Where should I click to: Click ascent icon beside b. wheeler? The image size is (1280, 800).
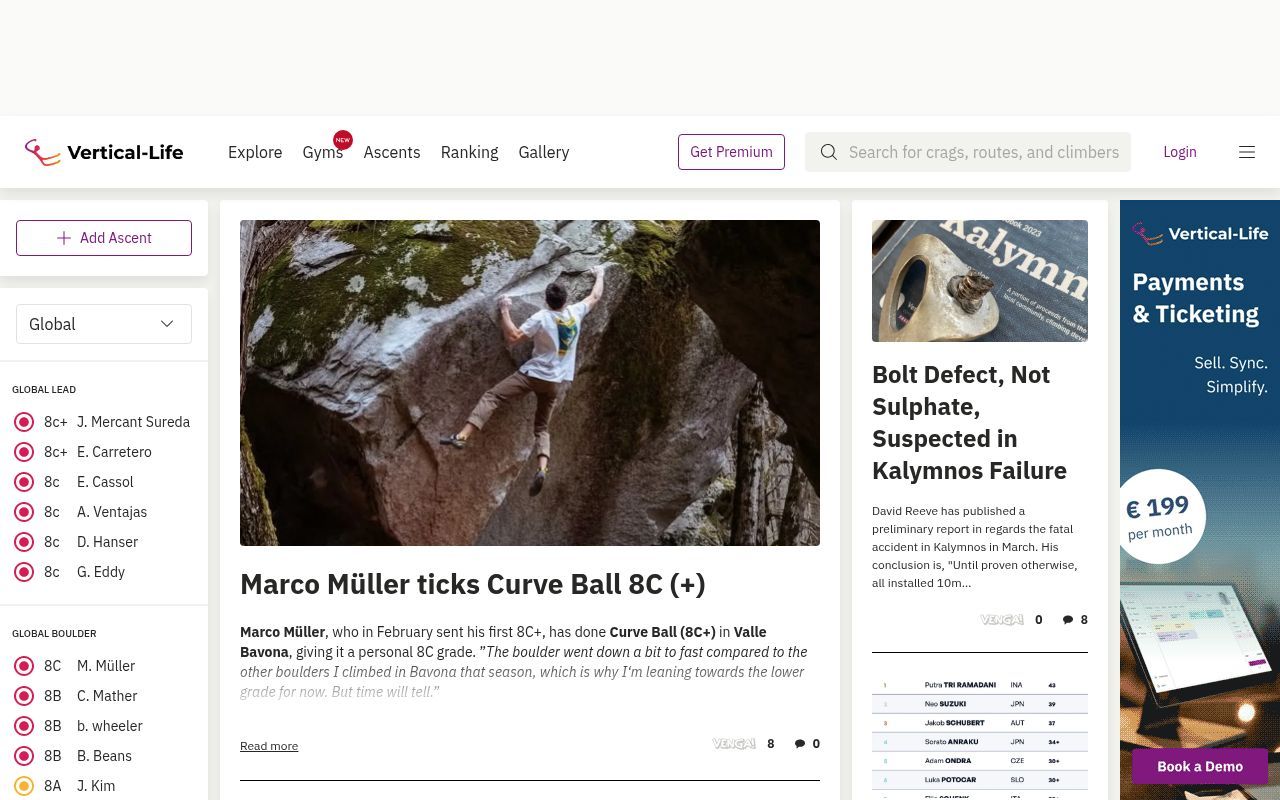coord(24,726)
